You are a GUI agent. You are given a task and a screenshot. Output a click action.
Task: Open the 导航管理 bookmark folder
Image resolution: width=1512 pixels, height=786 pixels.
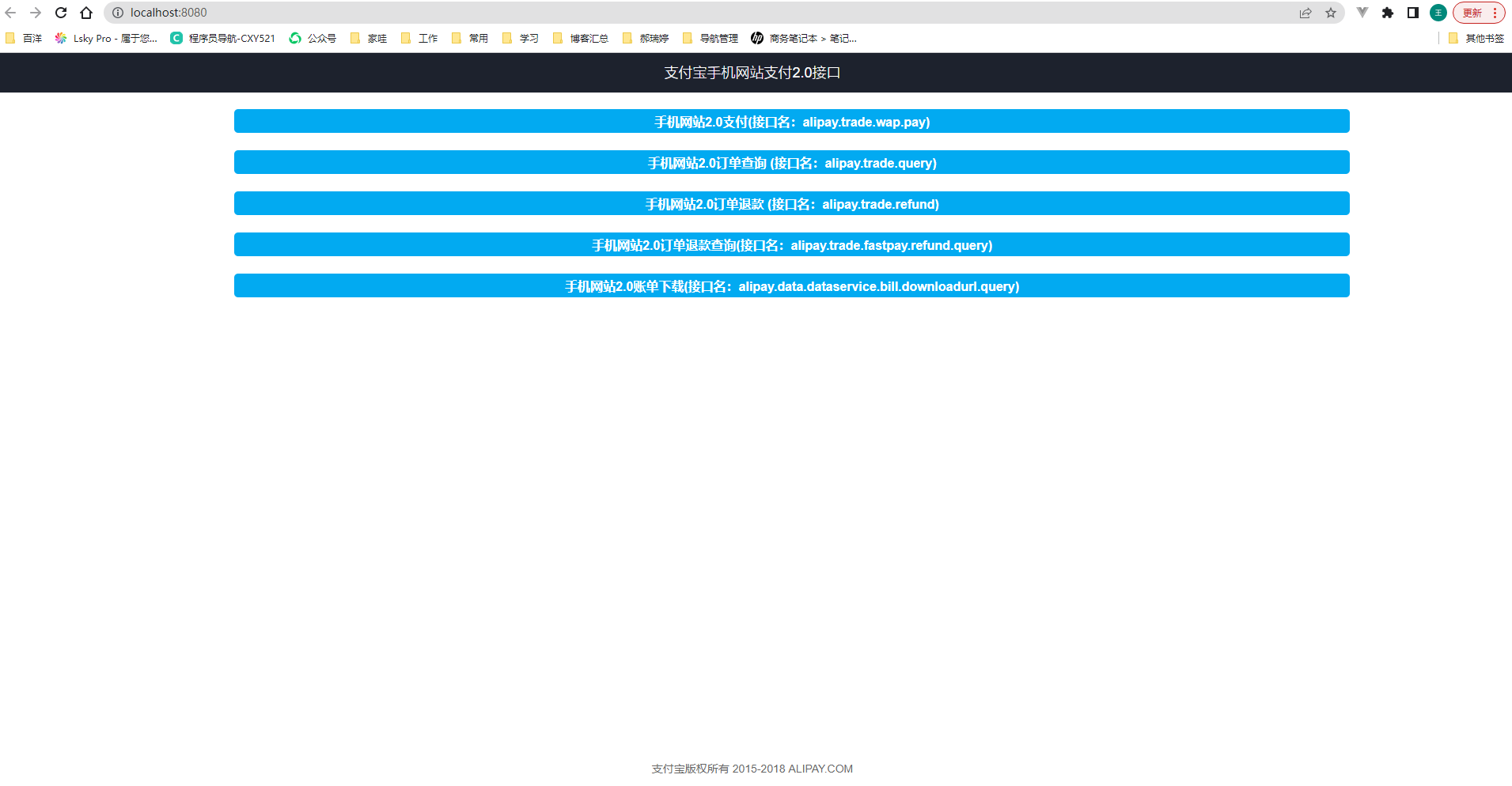pos(711,38)
